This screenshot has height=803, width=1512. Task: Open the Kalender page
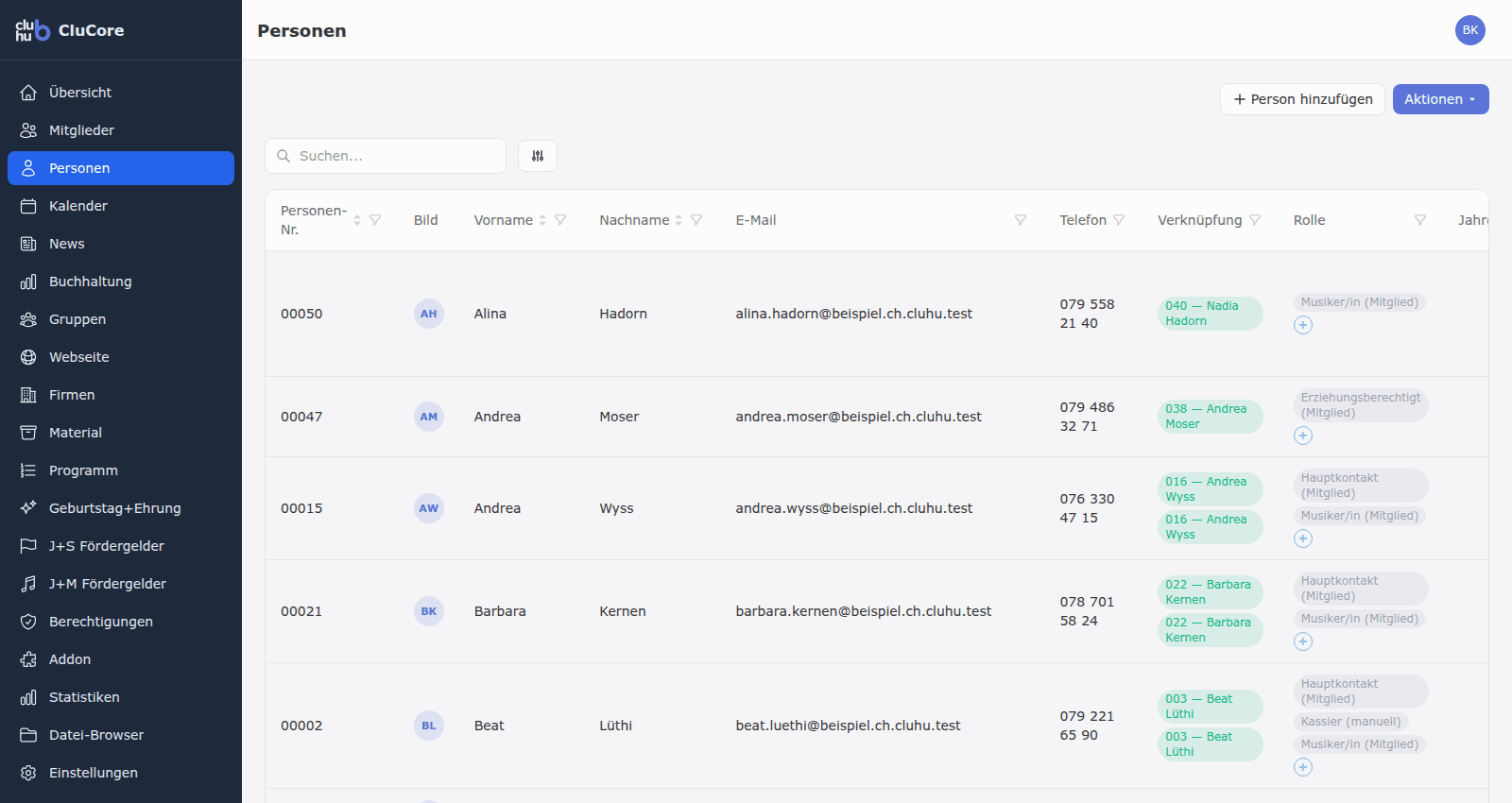(x=121, y=206)
